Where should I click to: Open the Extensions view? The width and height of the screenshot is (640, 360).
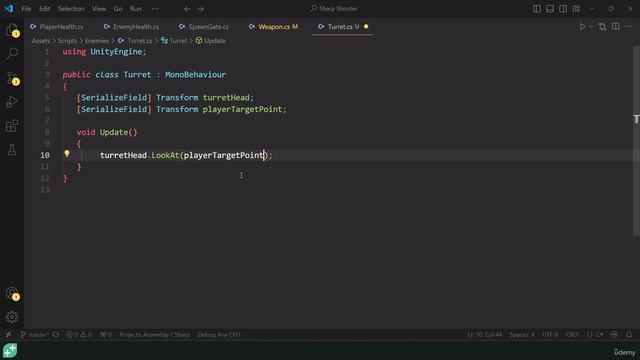[x=12, y=126]
